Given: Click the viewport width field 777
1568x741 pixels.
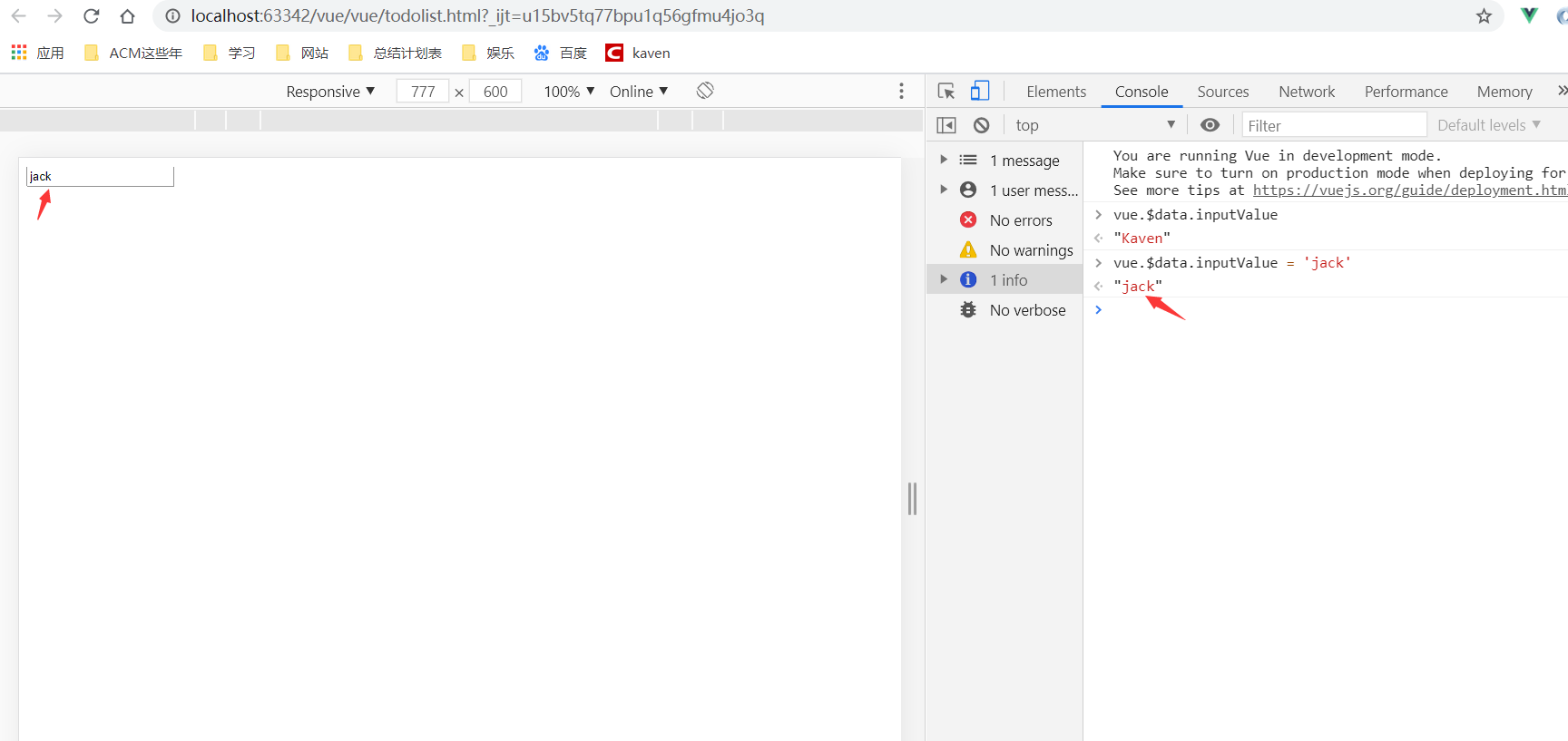Looking at the screenshot, I should click(423, 92).
